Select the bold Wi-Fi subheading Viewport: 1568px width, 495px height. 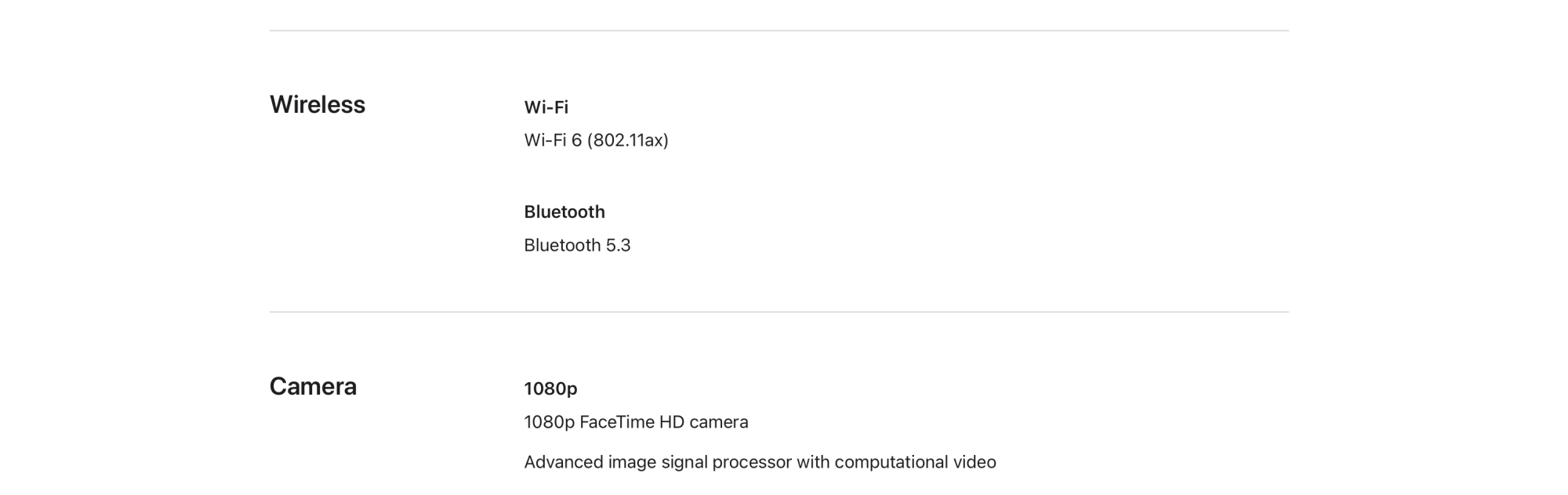(x=546, y=107)
